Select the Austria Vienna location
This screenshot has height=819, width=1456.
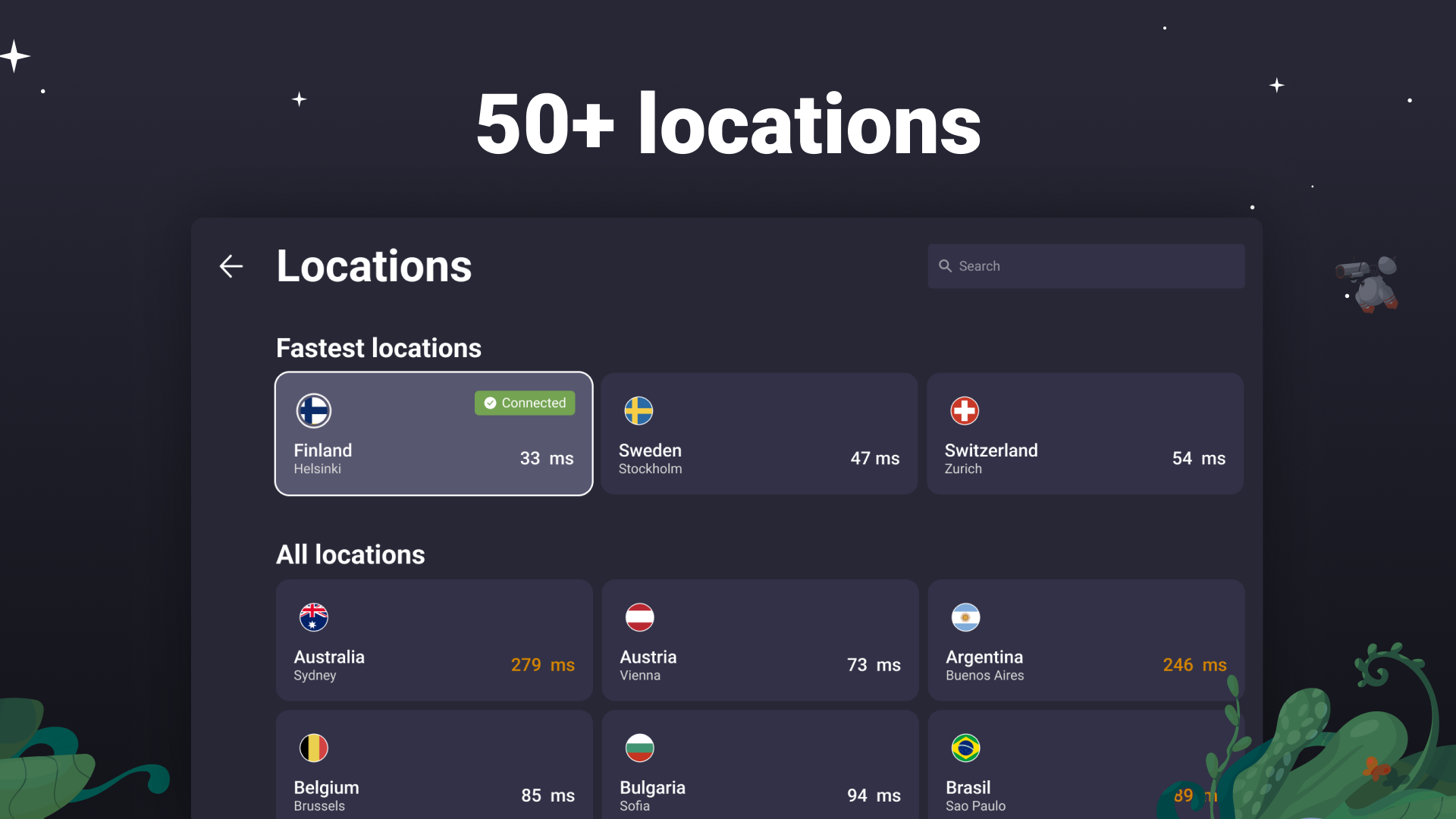[759, 639]
